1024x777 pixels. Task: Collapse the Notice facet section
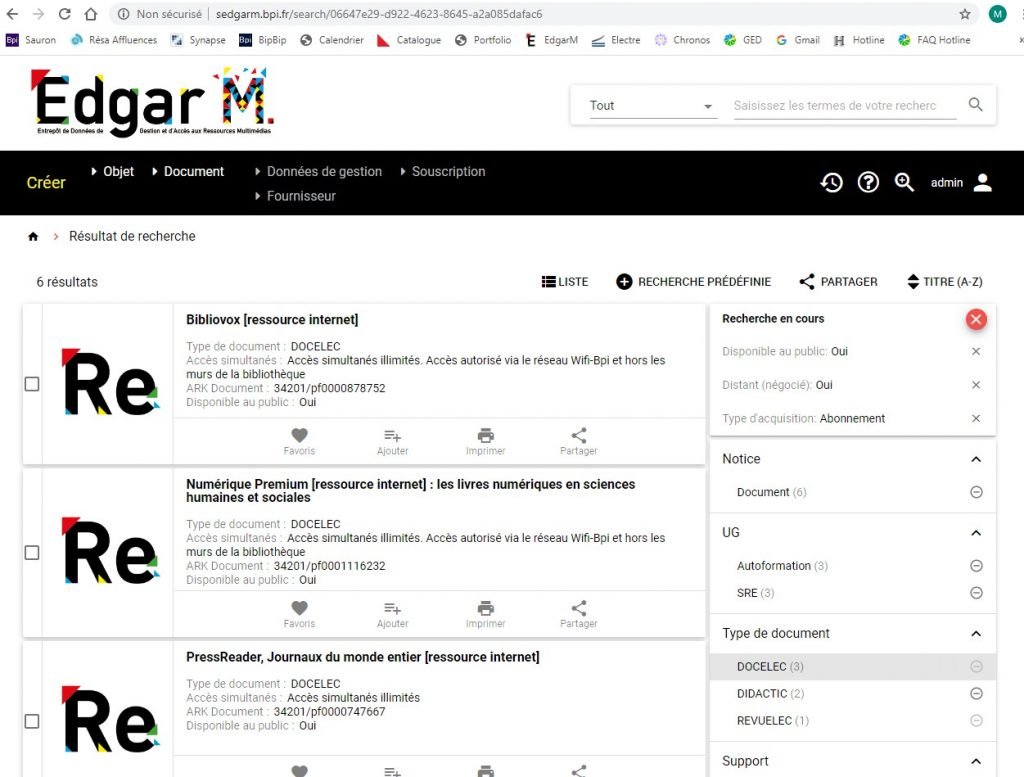tap(976, 459)
